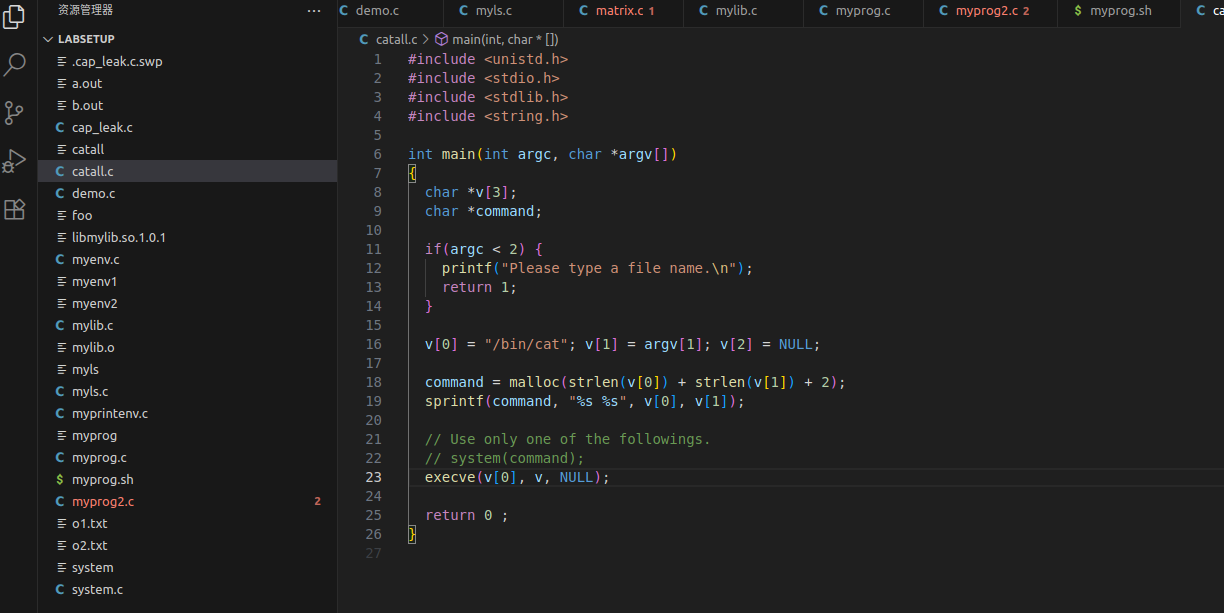Click catall.c in the breadcrumb bar

click(396, 39)
